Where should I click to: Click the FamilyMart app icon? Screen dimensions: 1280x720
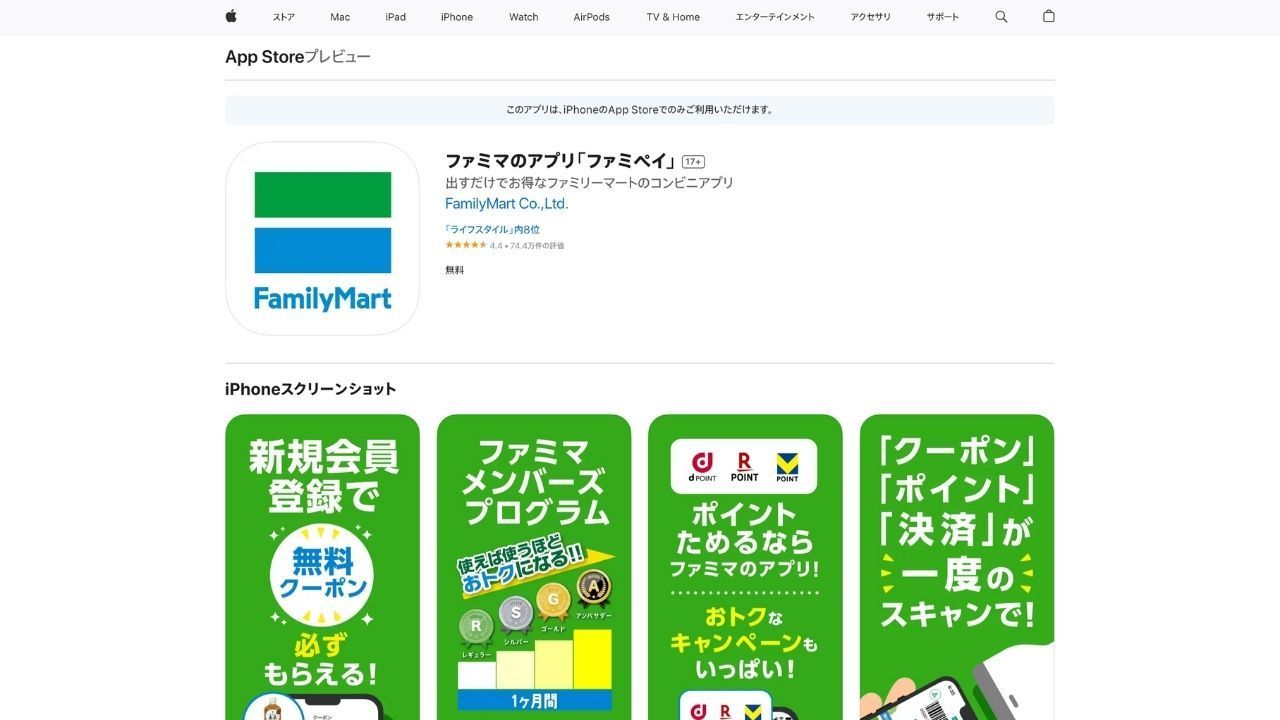322,238
